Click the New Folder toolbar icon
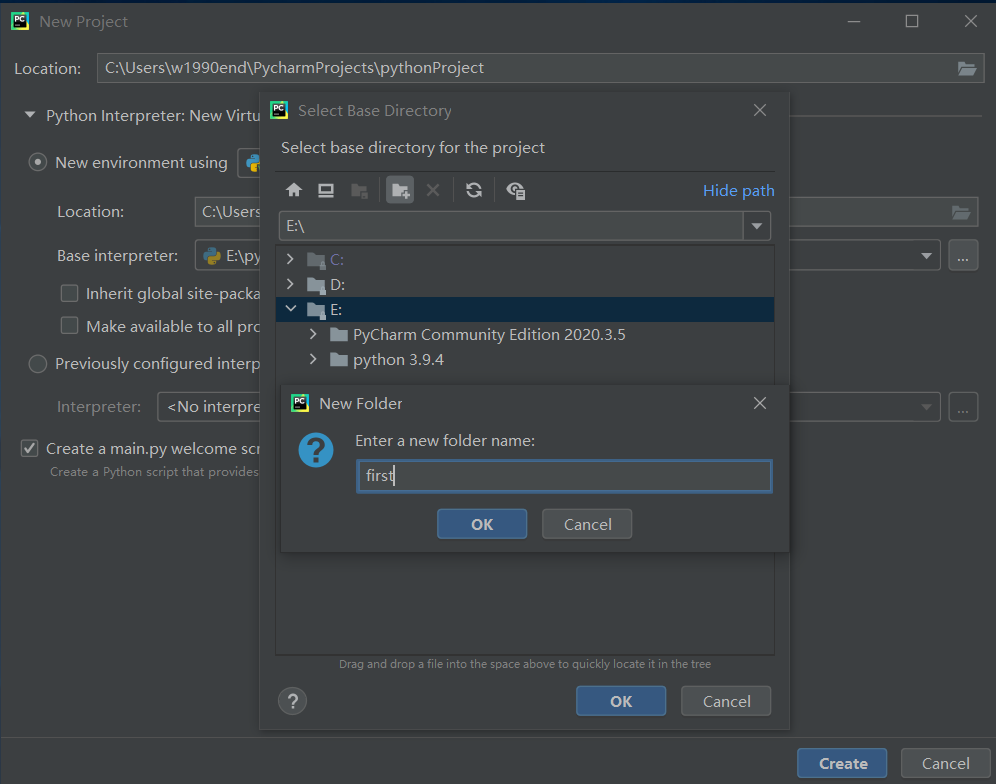The height and width of the screenshot is (784, 996). pos(400,190)
